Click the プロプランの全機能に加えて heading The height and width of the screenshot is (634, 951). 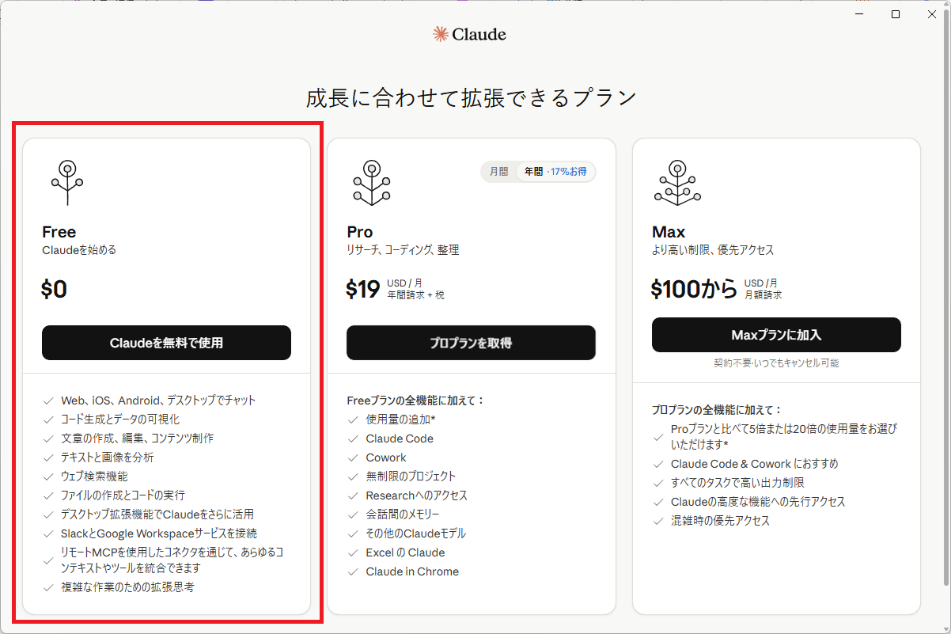716,410
